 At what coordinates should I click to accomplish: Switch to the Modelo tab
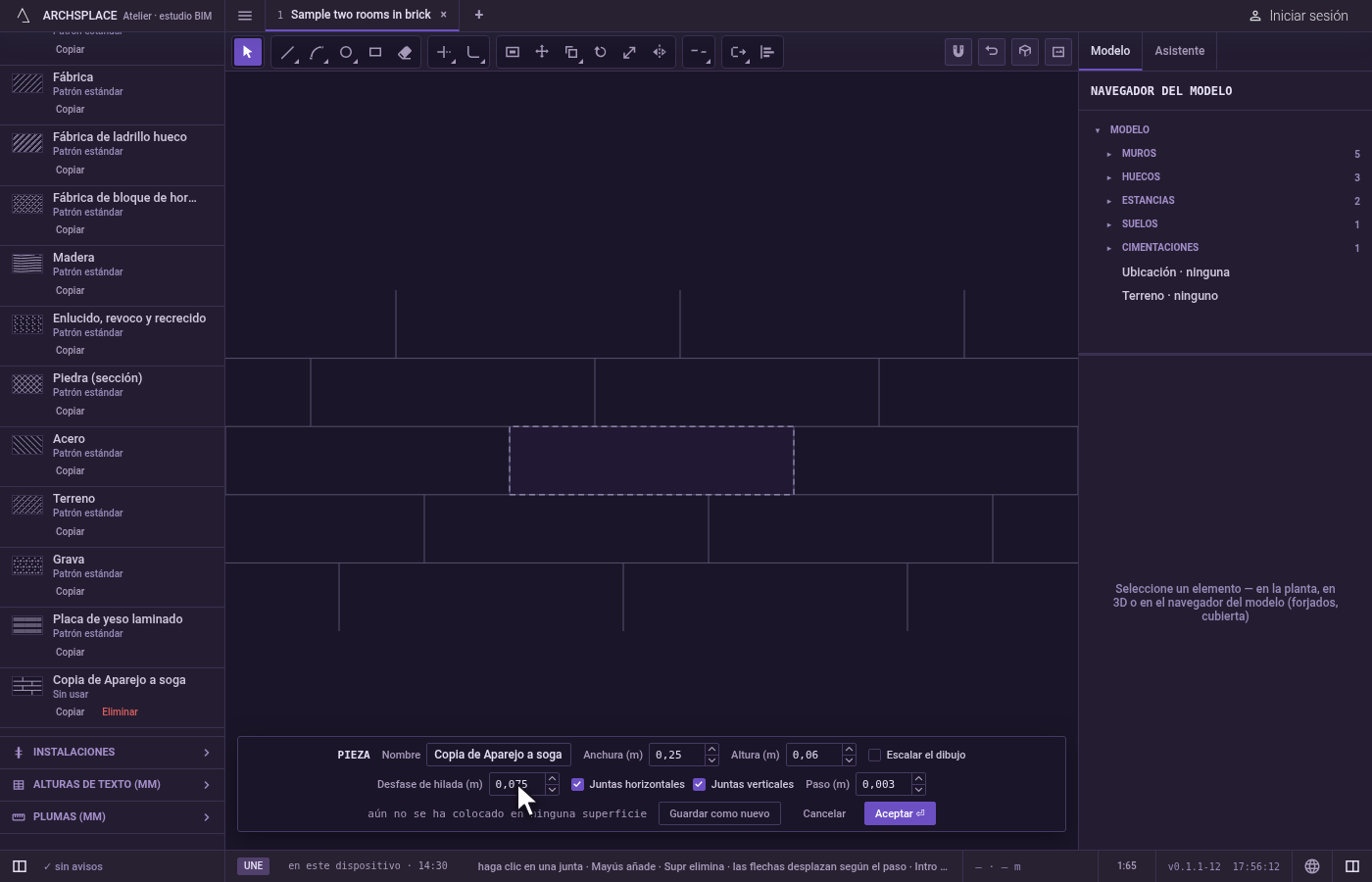[x=1110, y=51]
